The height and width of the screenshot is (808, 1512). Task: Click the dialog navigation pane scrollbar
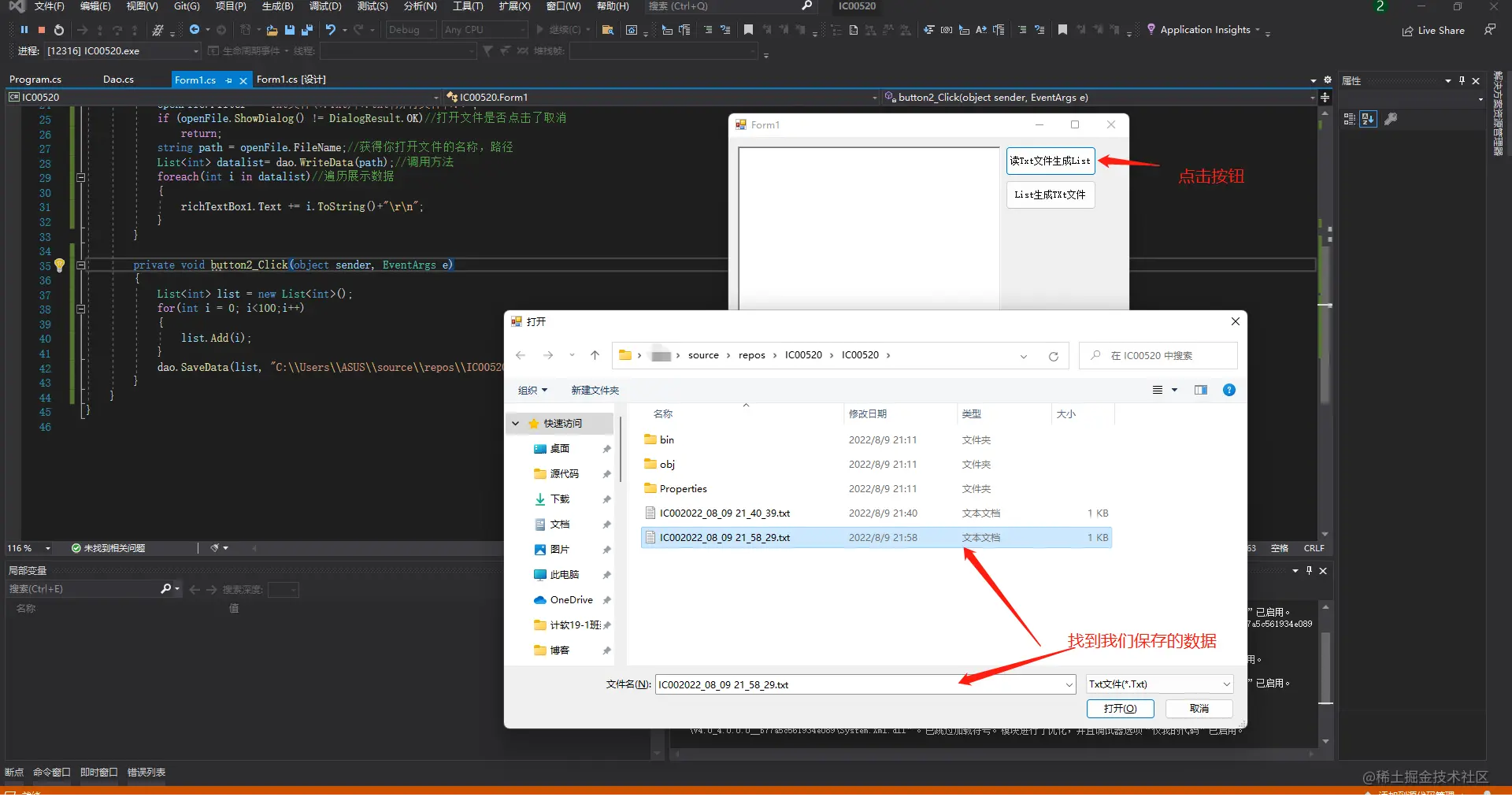point(620,449)
